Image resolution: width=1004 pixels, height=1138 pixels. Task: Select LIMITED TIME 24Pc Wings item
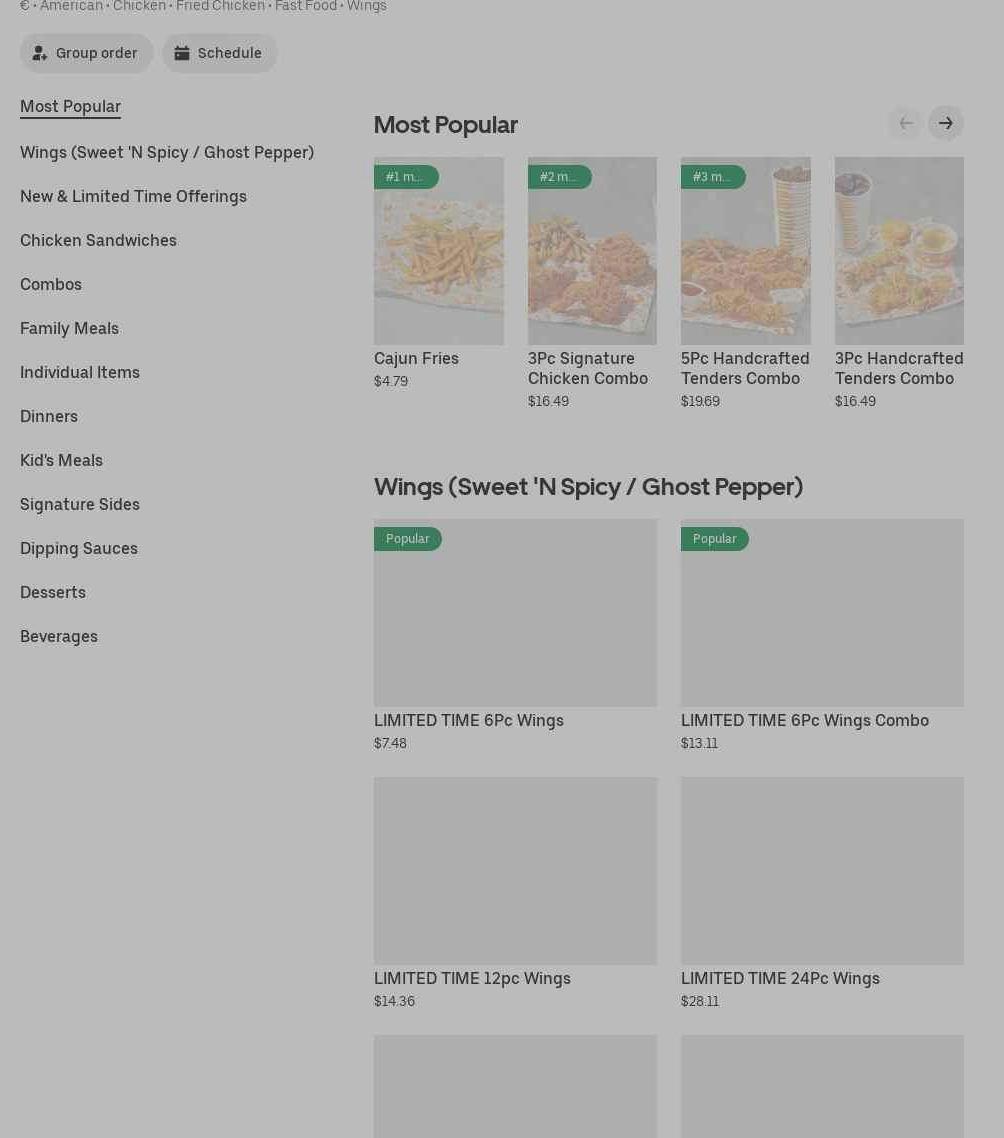click(822, 871)
